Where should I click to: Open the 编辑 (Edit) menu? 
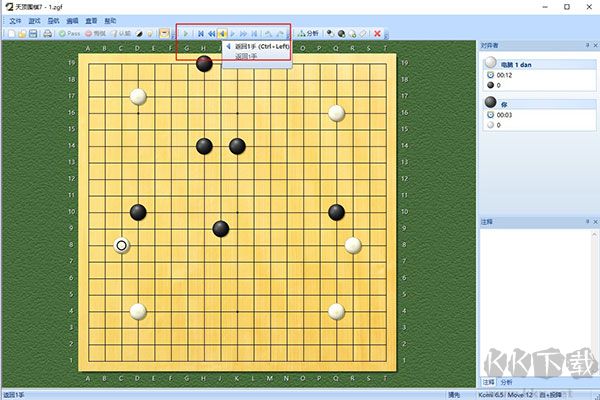coord(72,21)
